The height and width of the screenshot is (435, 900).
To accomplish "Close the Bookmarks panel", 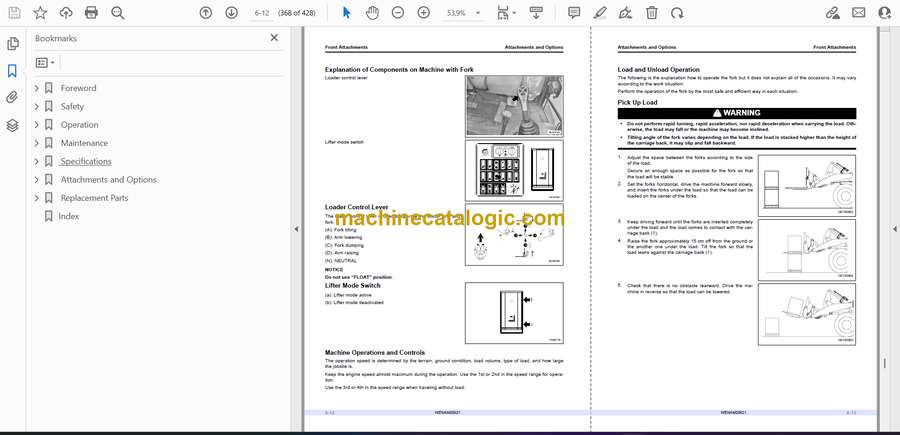I will tap(274, 38).
